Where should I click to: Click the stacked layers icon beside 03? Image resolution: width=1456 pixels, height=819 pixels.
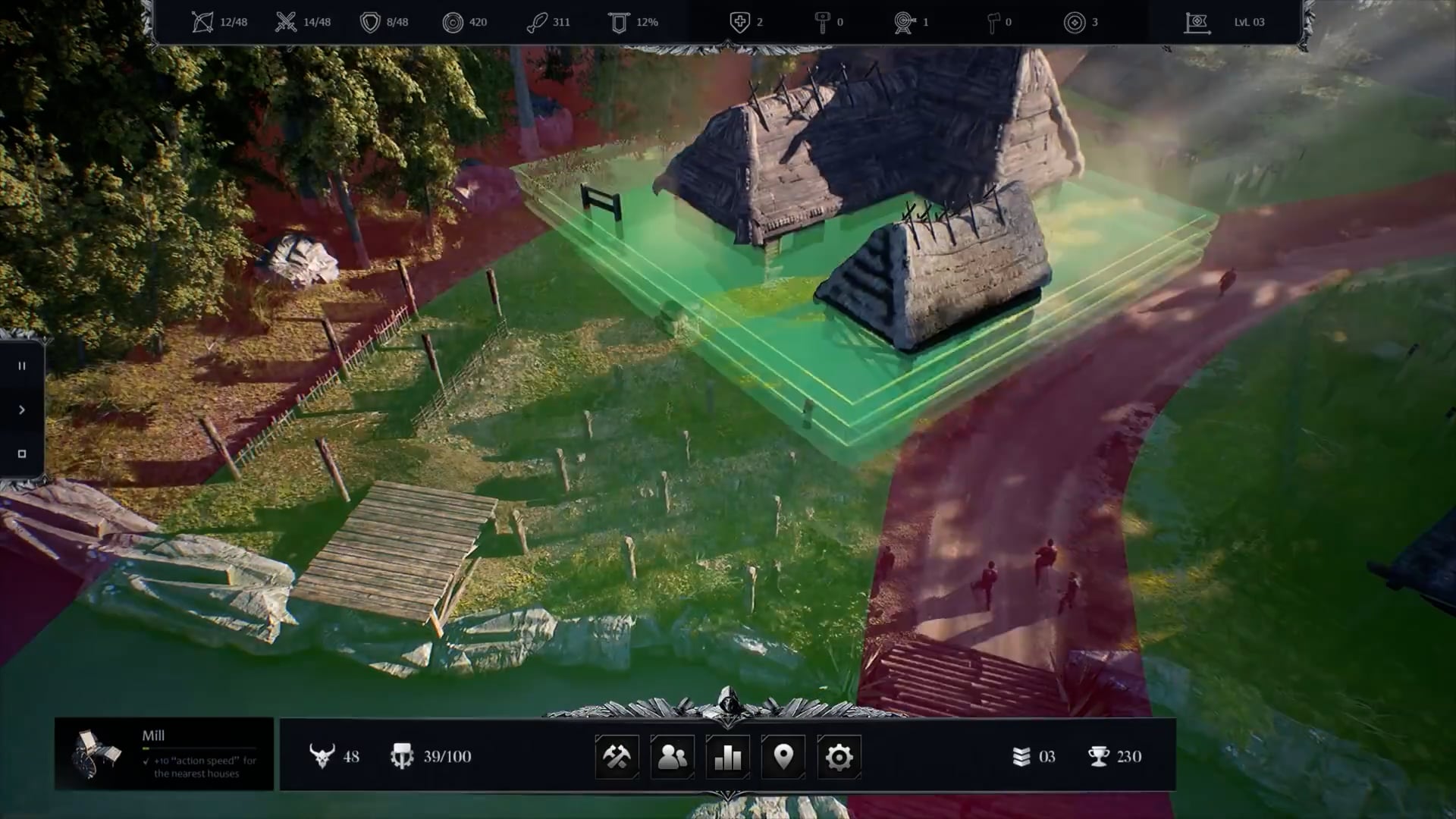(x=1021, y=756)
